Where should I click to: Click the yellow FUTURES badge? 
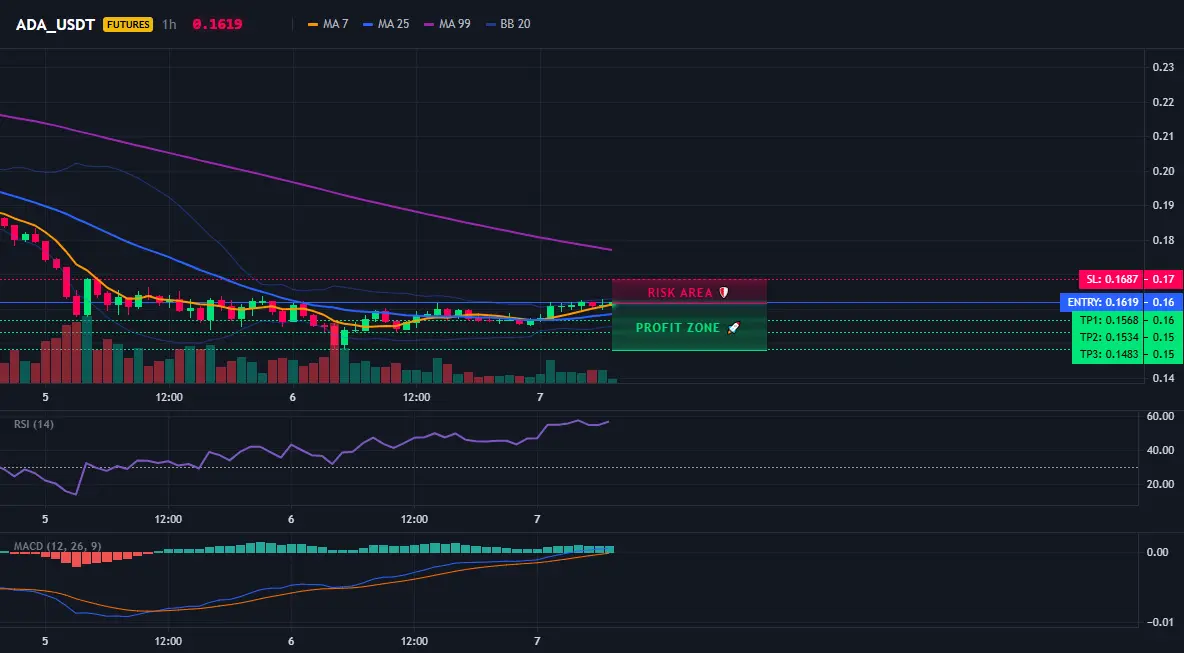128,24
